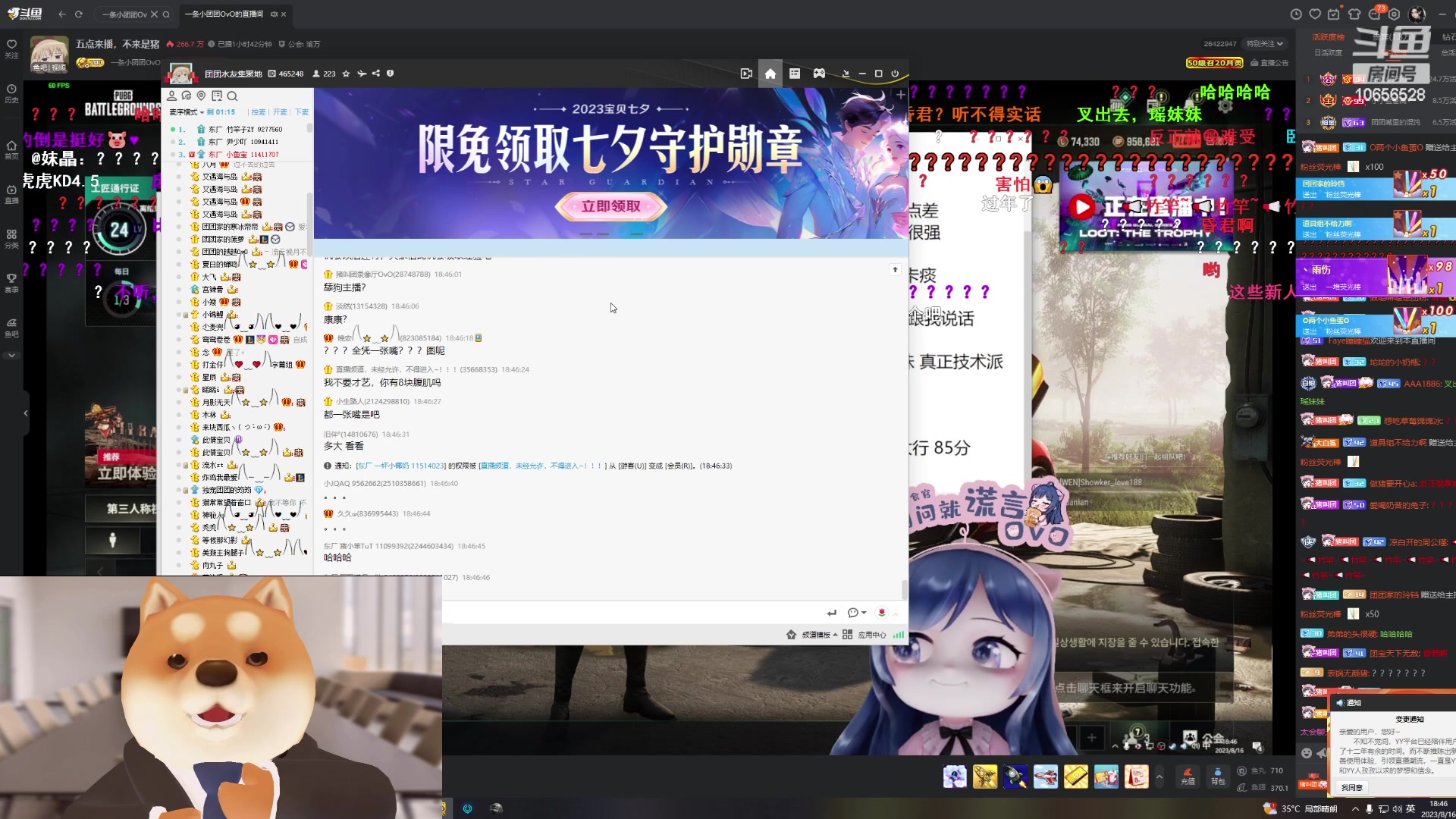The width and height of the screenshot is (1456, 819).
Task: Open YY game controller icon
Action: (x=819, y=74)
